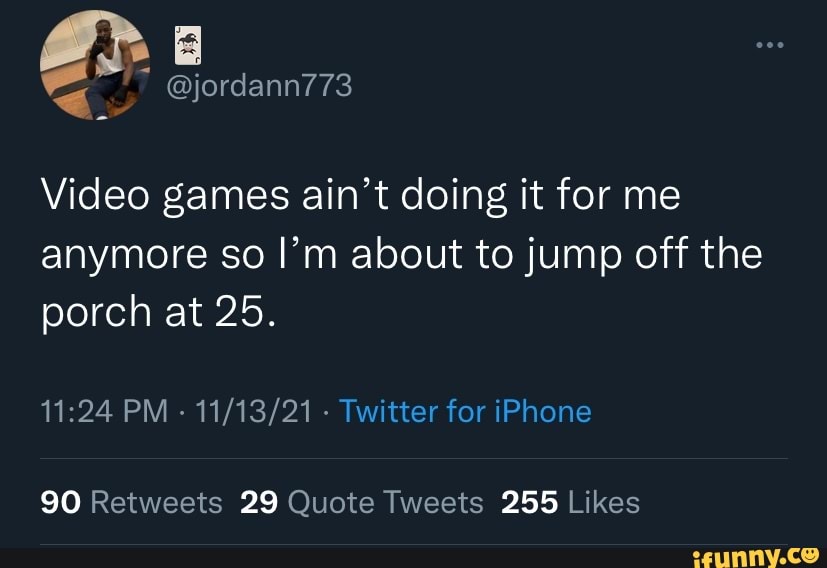Open the @jordann773 profile handle
This screenshot has width=827, height=568.
click(x=257, y=87)
